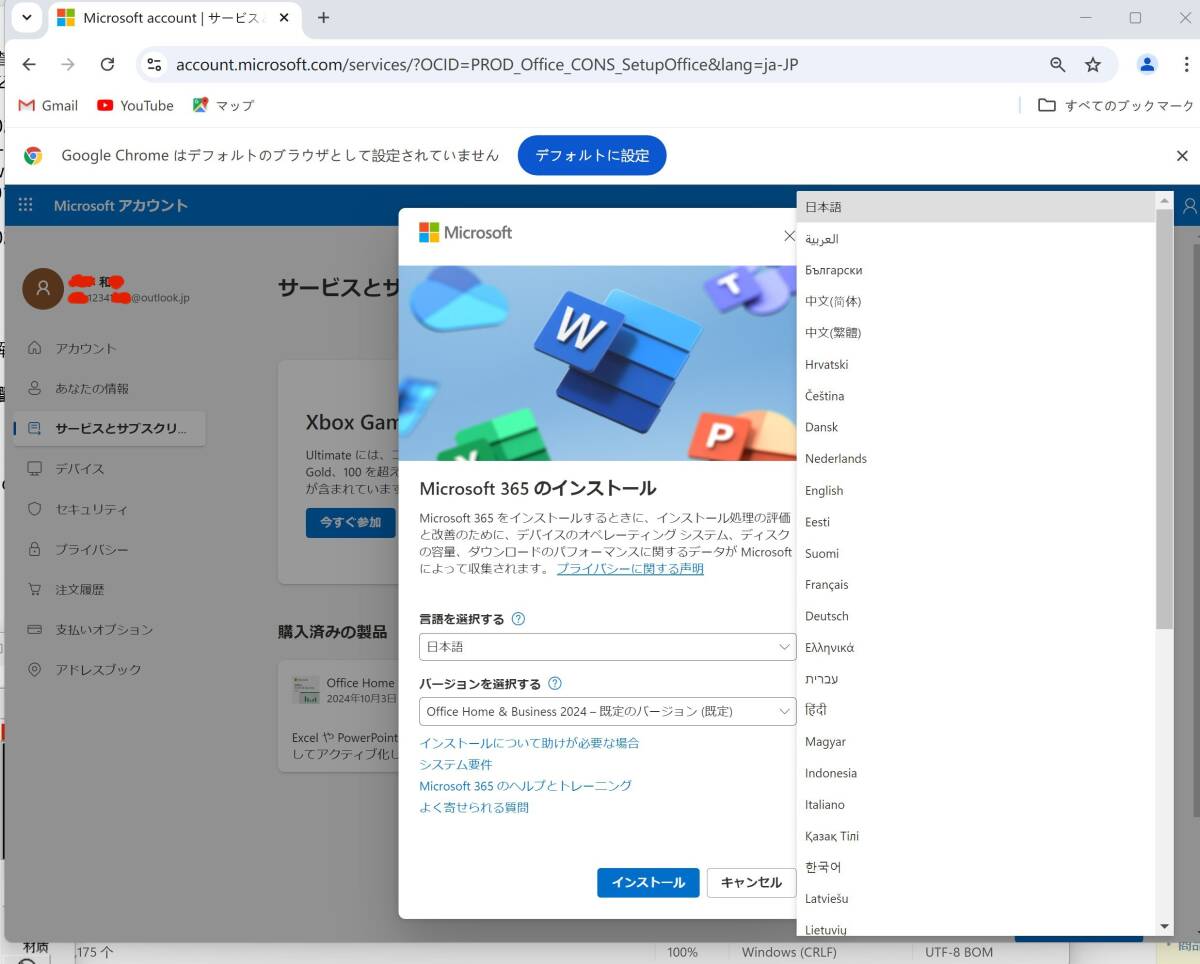Open site information icon in address bar

[x=154, y=65]
